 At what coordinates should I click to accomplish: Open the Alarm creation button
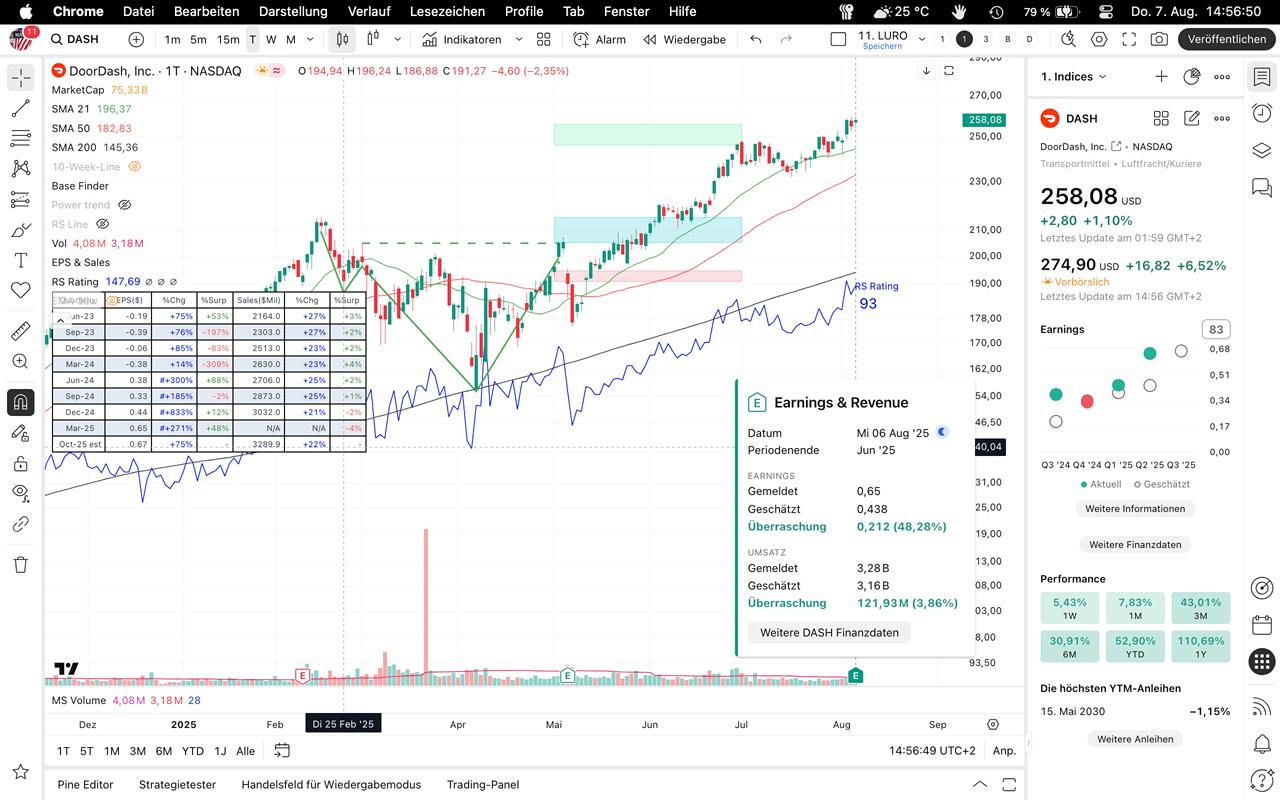[x=599, y=39]
